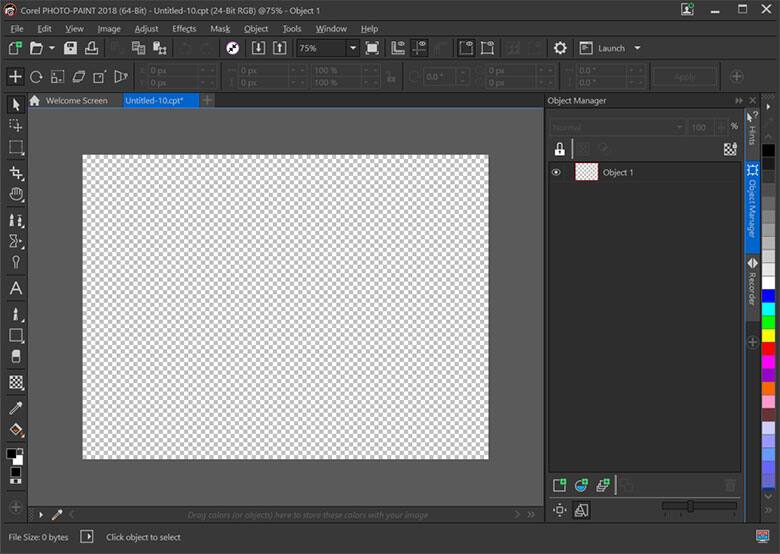Viewport: 780px width, 554px height.
Task: Open the dropdown arrow beside the Open folder
Action: point(52,48)
